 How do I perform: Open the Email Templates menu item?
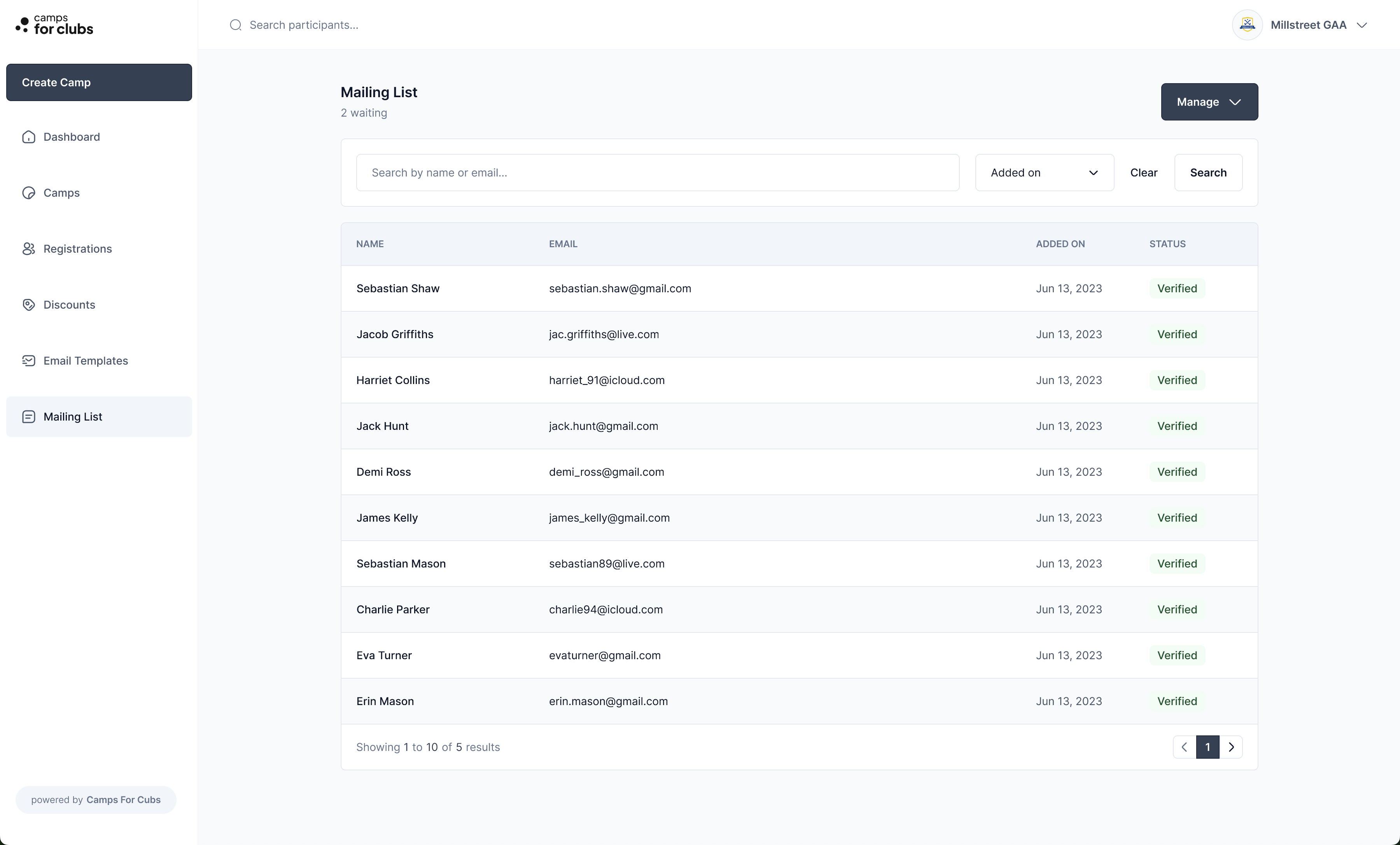point(86,361)
